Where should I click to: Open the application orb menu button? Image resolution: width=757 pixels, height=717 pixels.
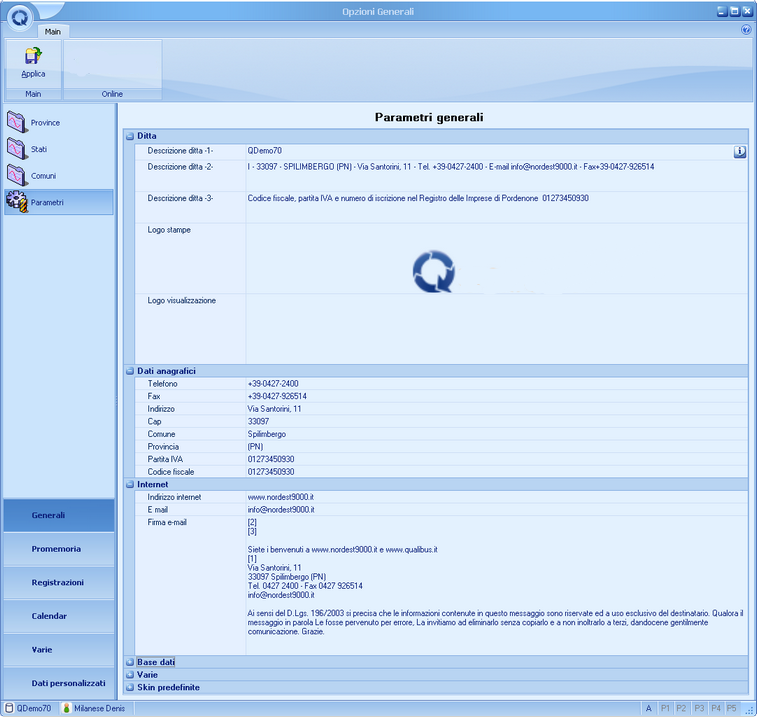20,17
